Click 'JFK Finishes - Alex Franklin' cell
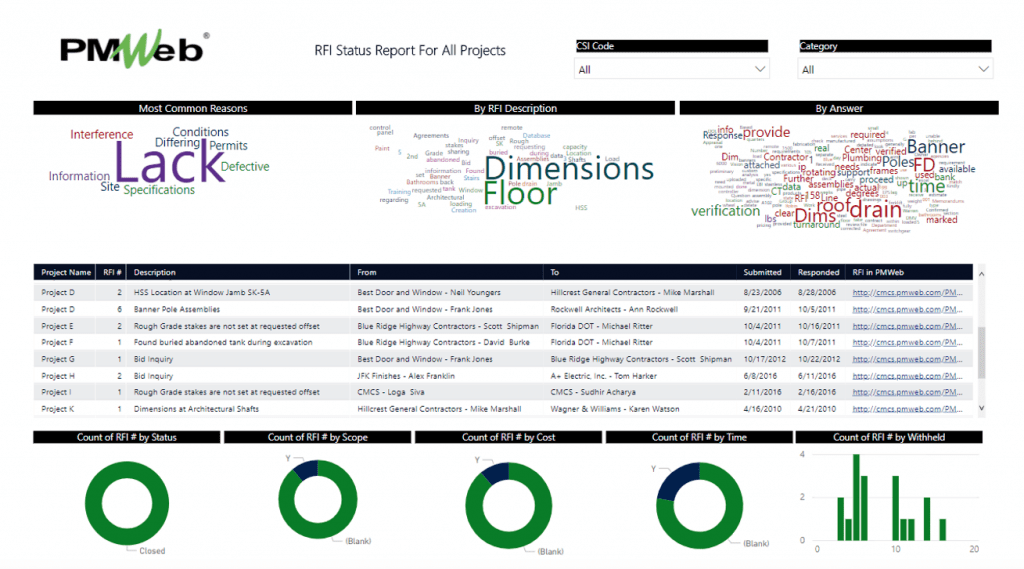 point(406,376)
